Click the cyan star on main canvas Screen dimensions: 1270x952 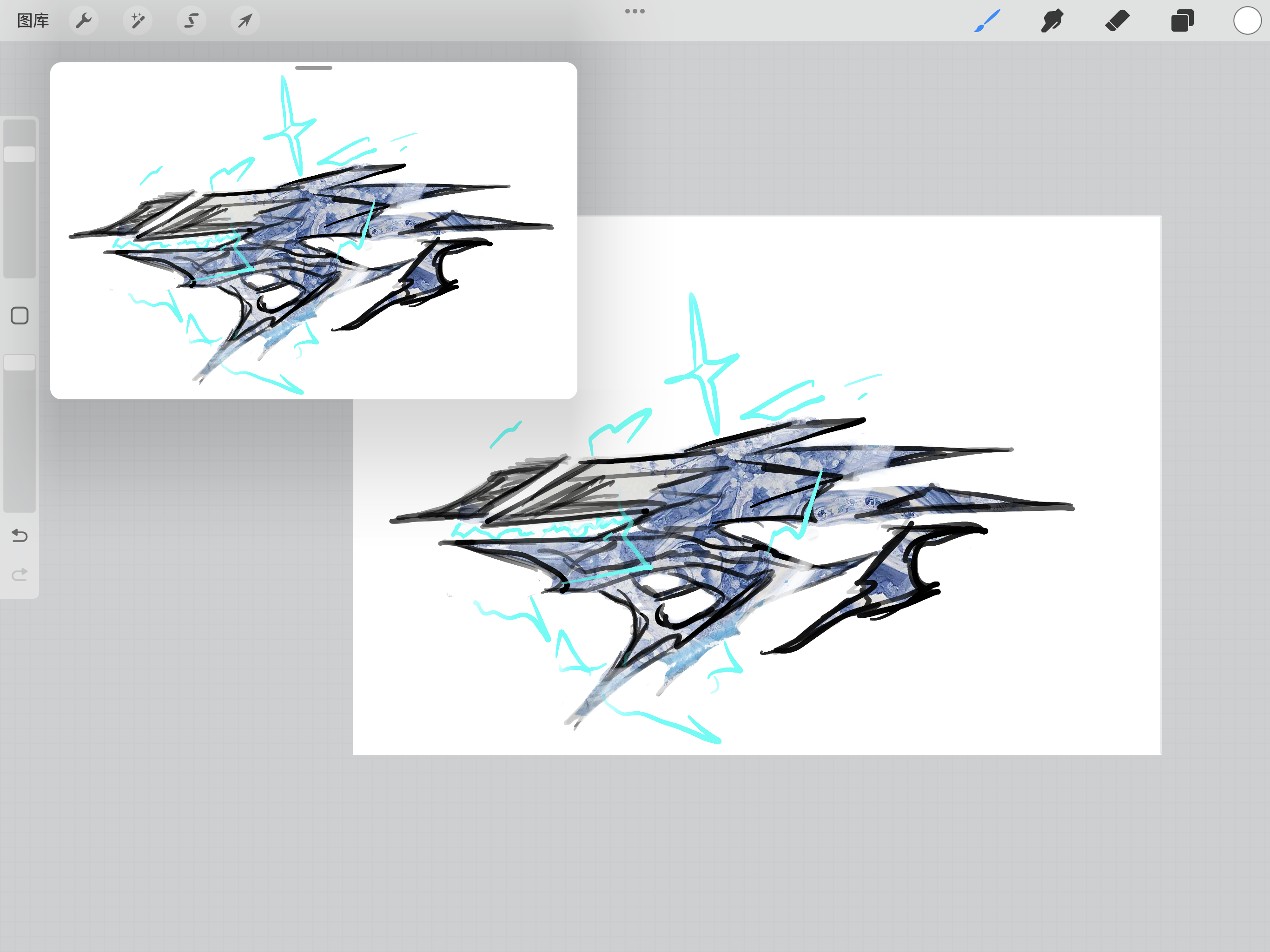pos(702,364)
